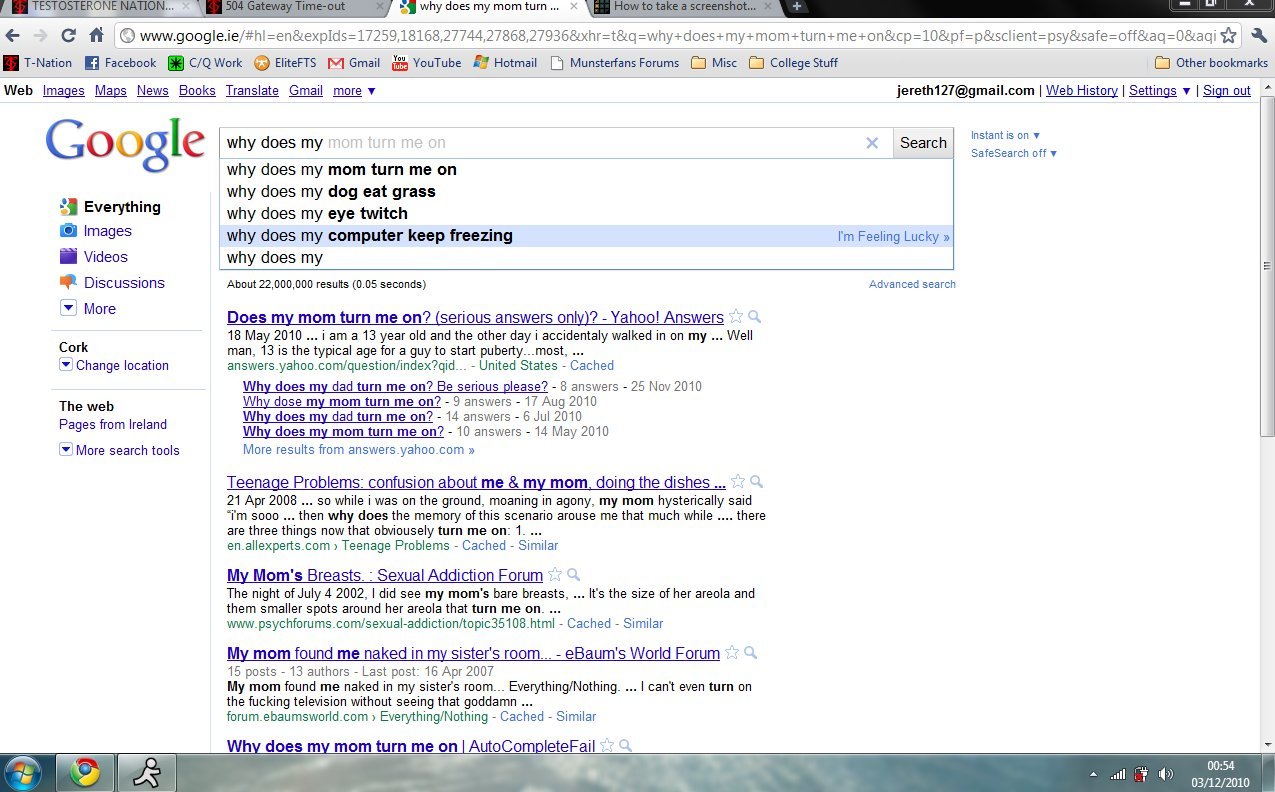Open the C/Q Work bookmark

tap(206, 62)
